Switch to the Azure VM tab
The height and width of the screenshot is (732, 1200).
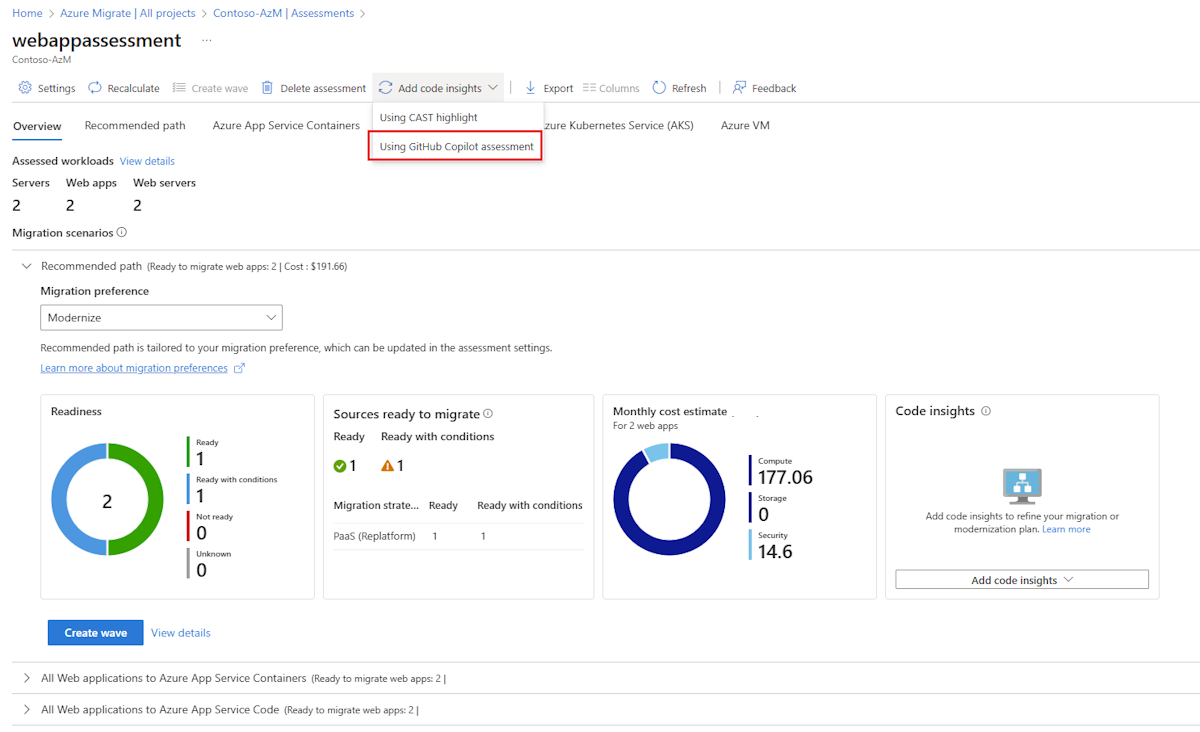745,126
